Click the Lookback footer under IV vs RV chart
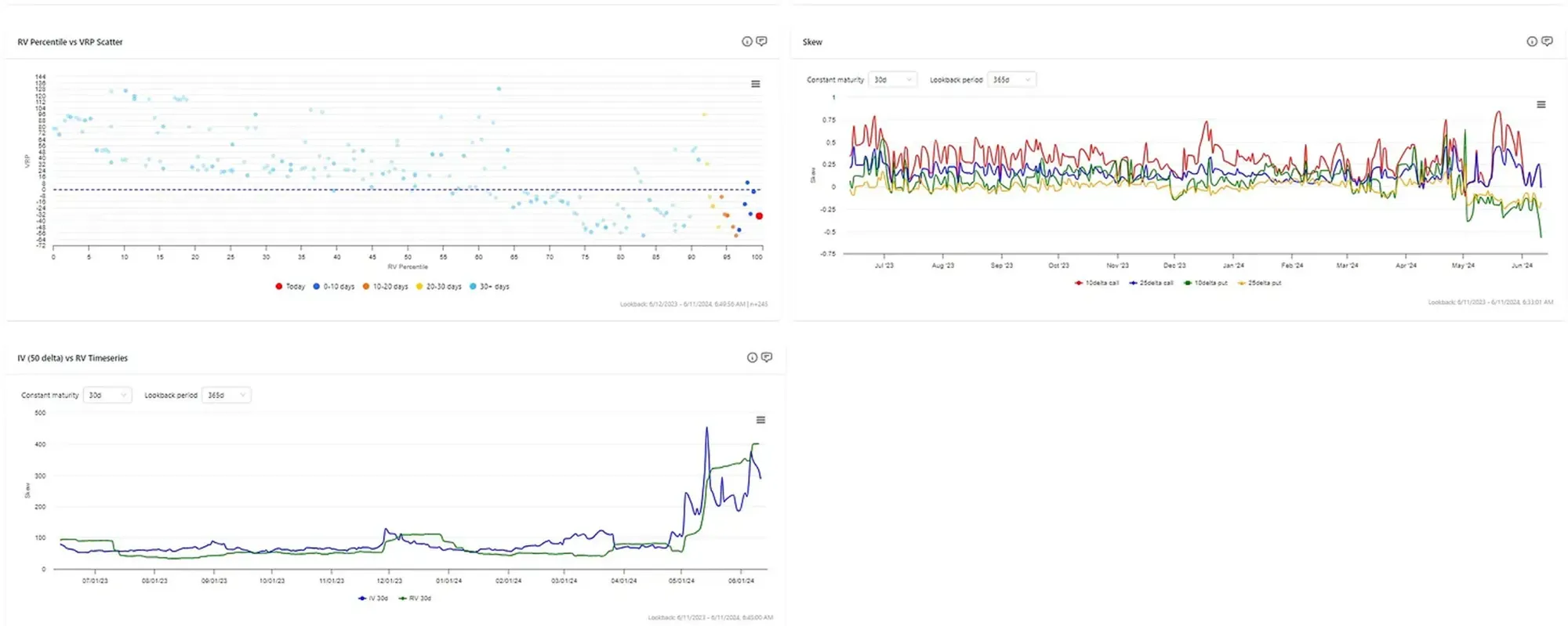The height and width of the screenshot is (626, 1568). point(710,617)
